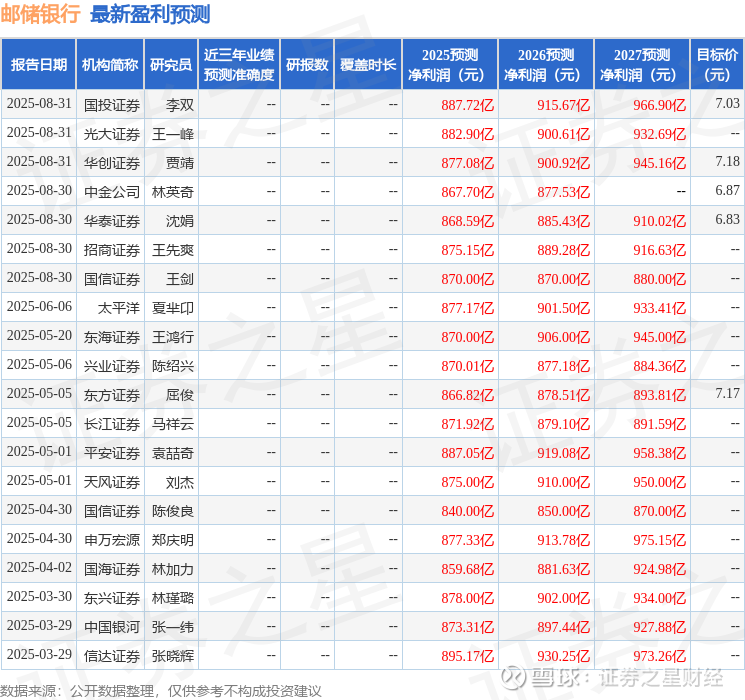Click the 887.72亿 profit value

coord(468,105)
